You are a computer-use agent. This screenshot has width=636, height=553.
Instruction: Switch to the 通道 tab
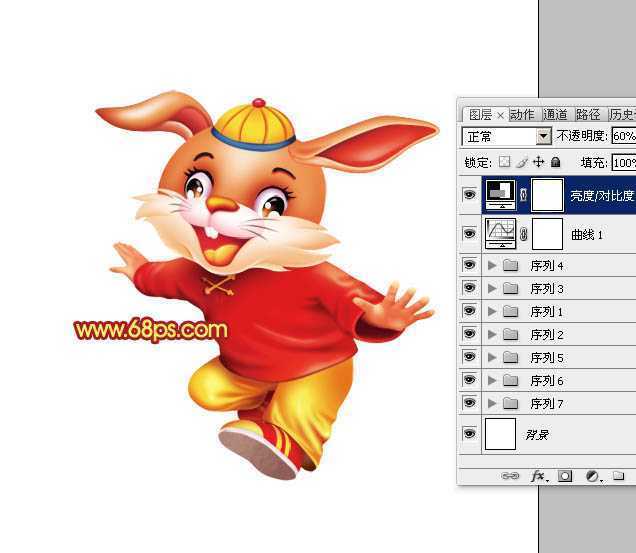point(555,115)
